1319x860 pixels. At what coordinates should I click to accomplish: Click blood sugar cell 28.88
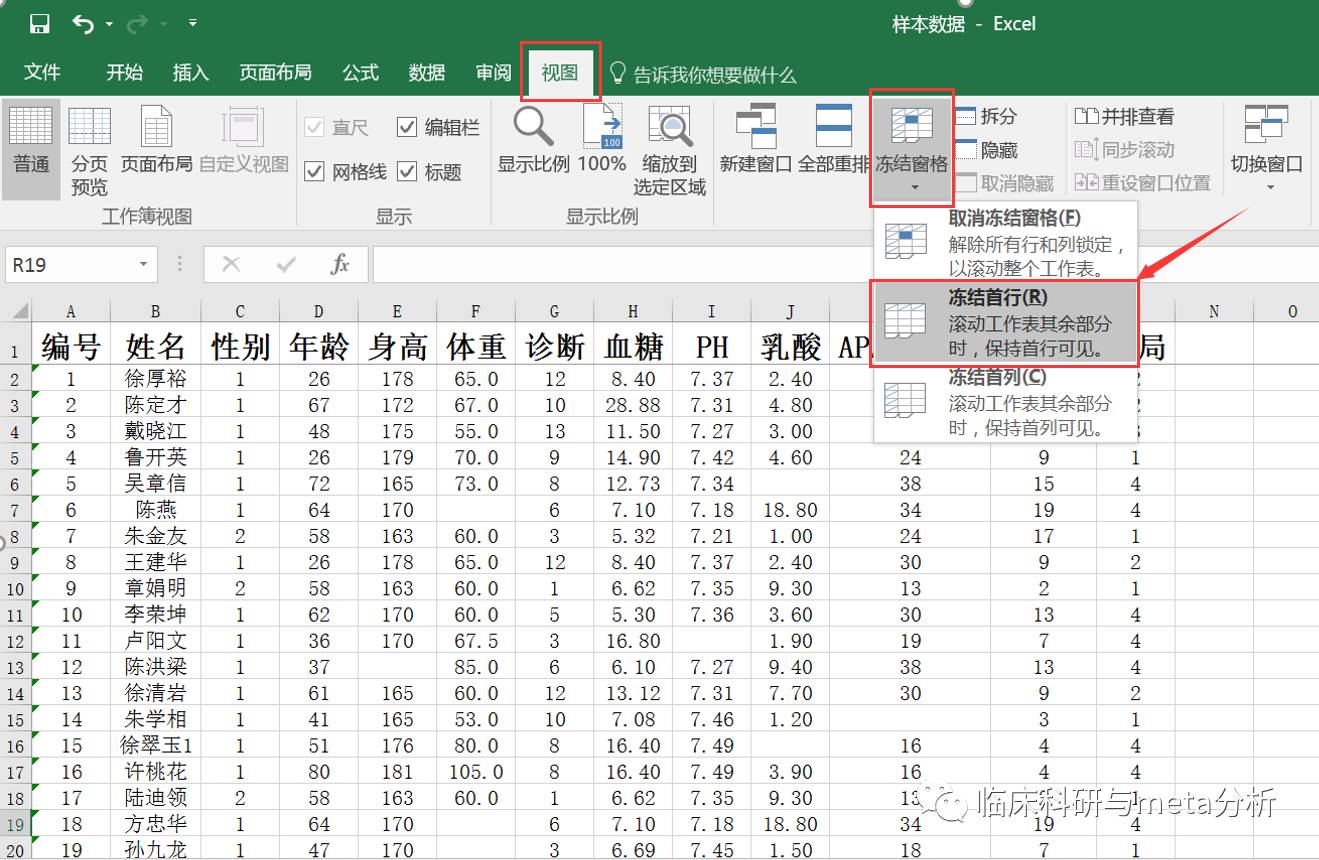pyautogui.click(x=633, y=405)
